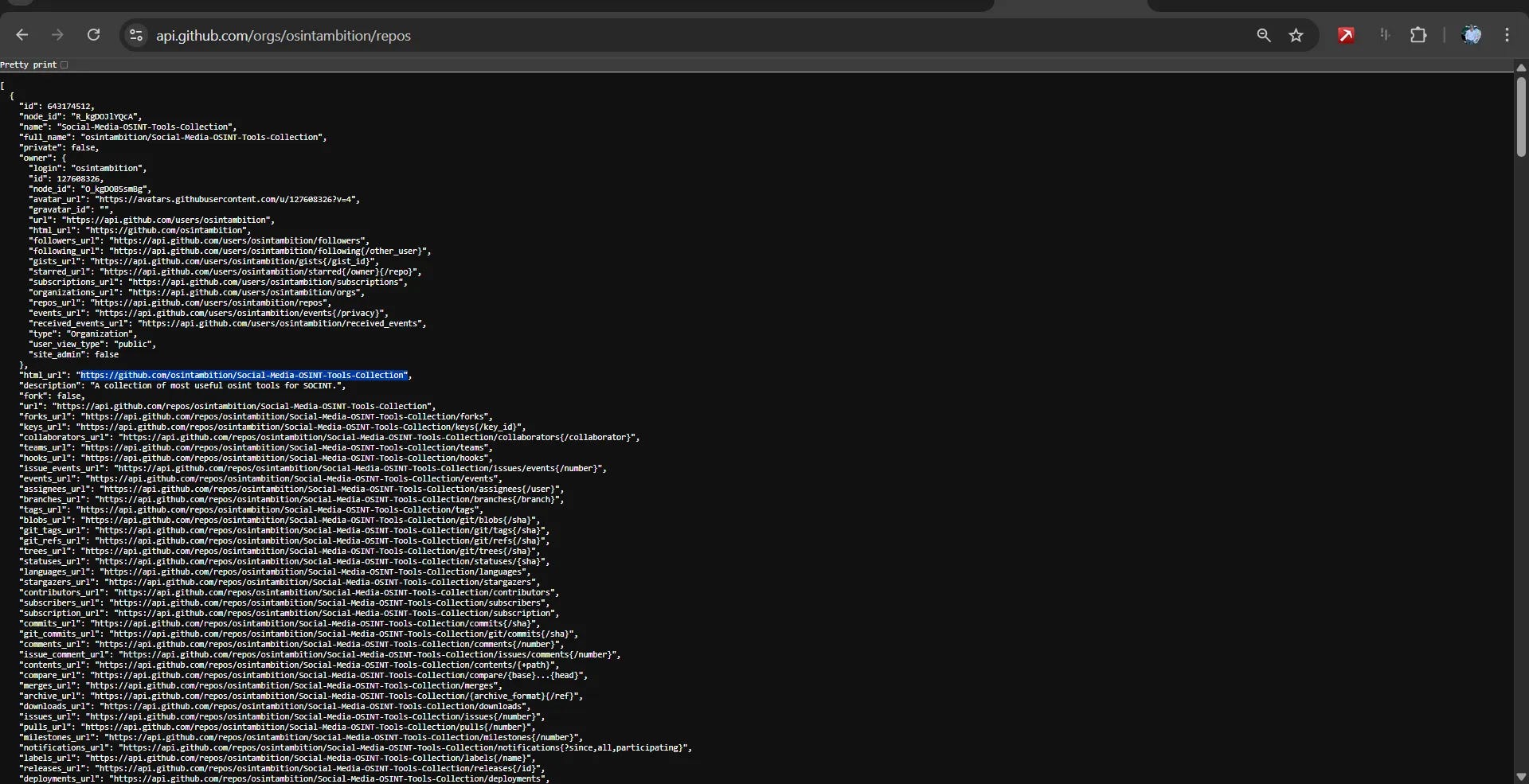The height and width of the screenshot is (784, 1529).
Task: Click the "site_admin": false line
Action: [x=73, y=354]
